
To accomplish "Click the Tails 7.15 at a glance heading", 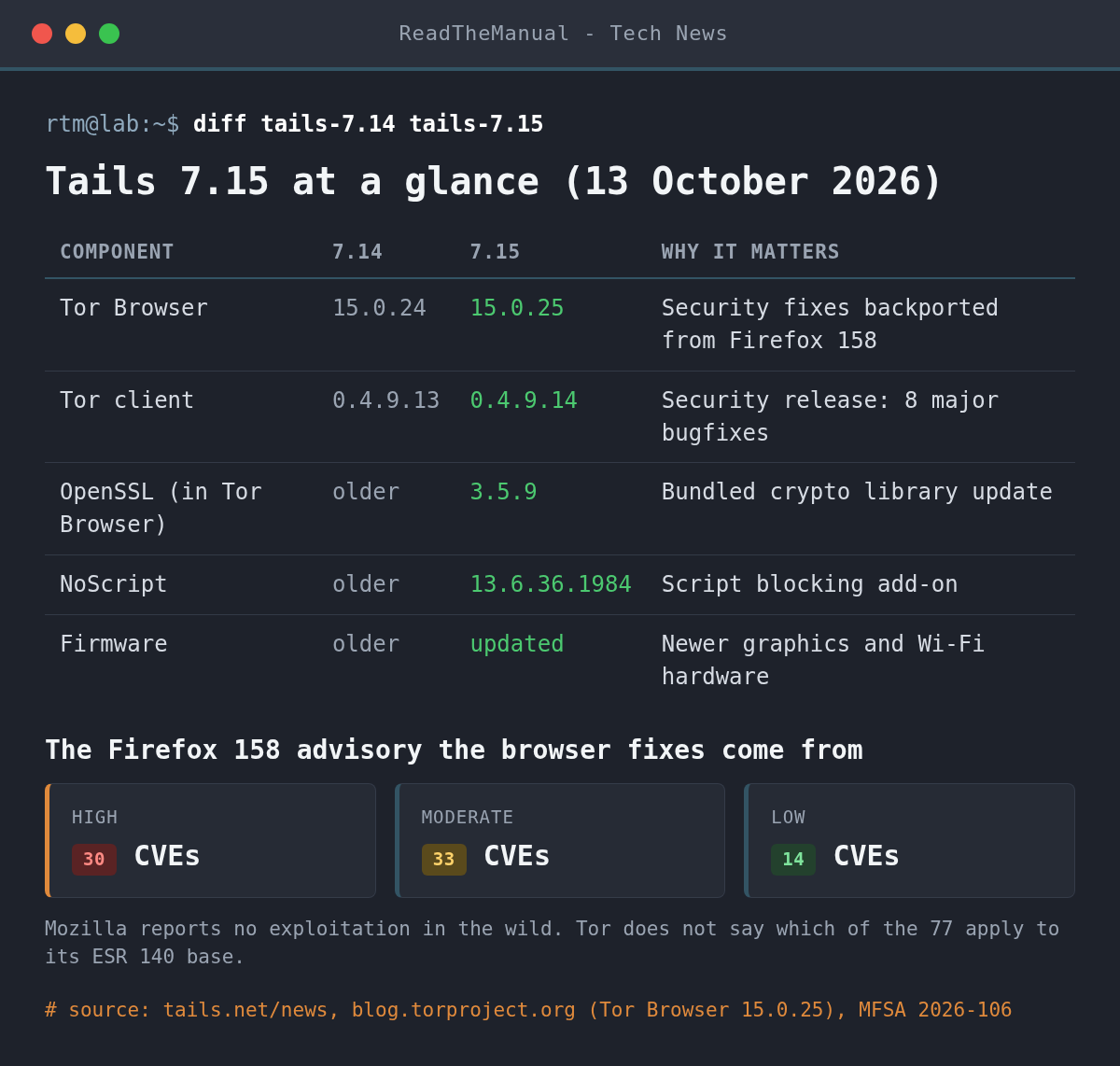I will (494, 181).
